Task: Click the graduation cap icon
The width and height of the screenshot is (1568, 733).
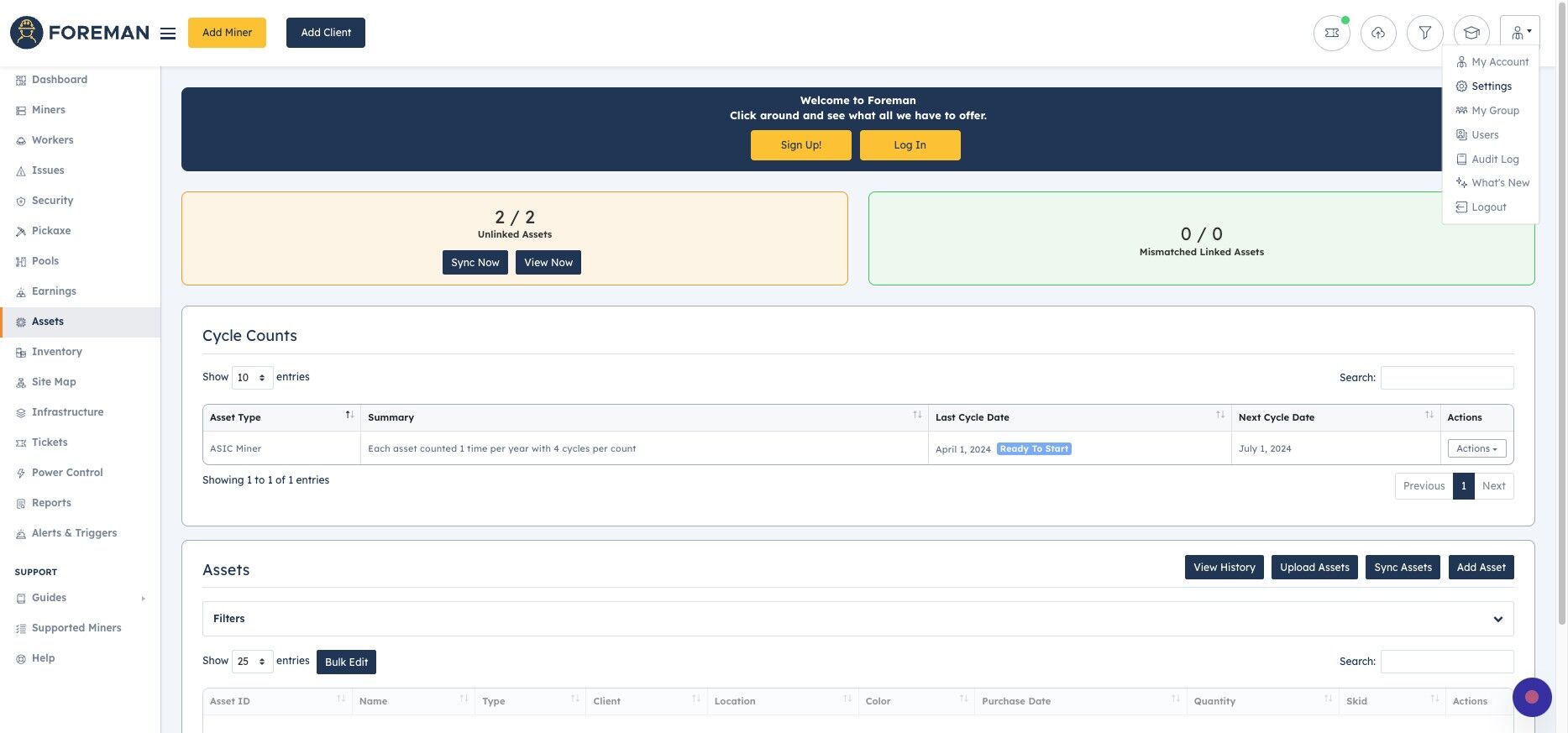Action: click(x=1471, y=33)
